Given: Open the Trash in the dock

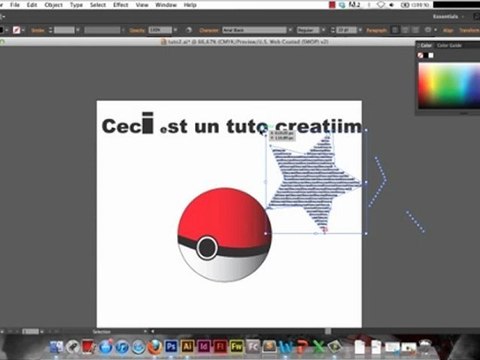Looking at the screenshot, I should click(426, 347).
